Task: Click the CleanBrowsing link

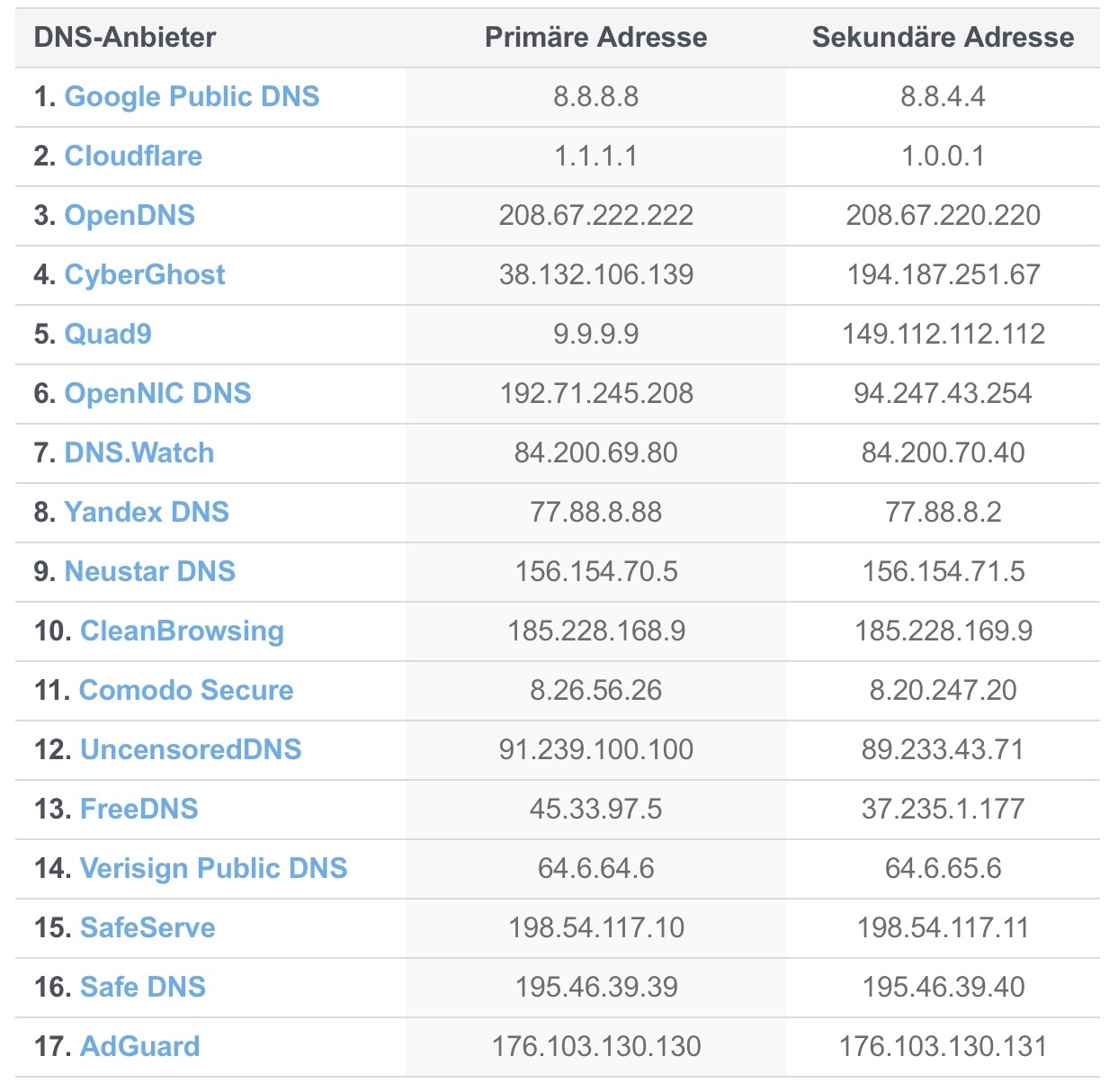Action: point(182,631)
